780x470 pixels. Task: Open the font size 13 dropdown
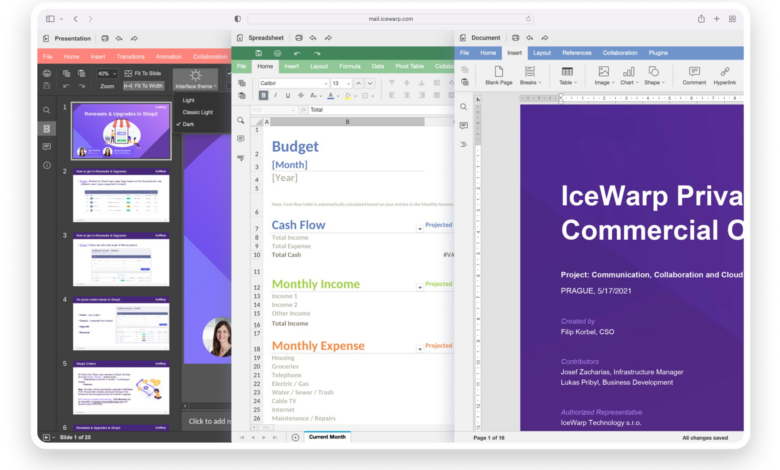tap(341, 83)
